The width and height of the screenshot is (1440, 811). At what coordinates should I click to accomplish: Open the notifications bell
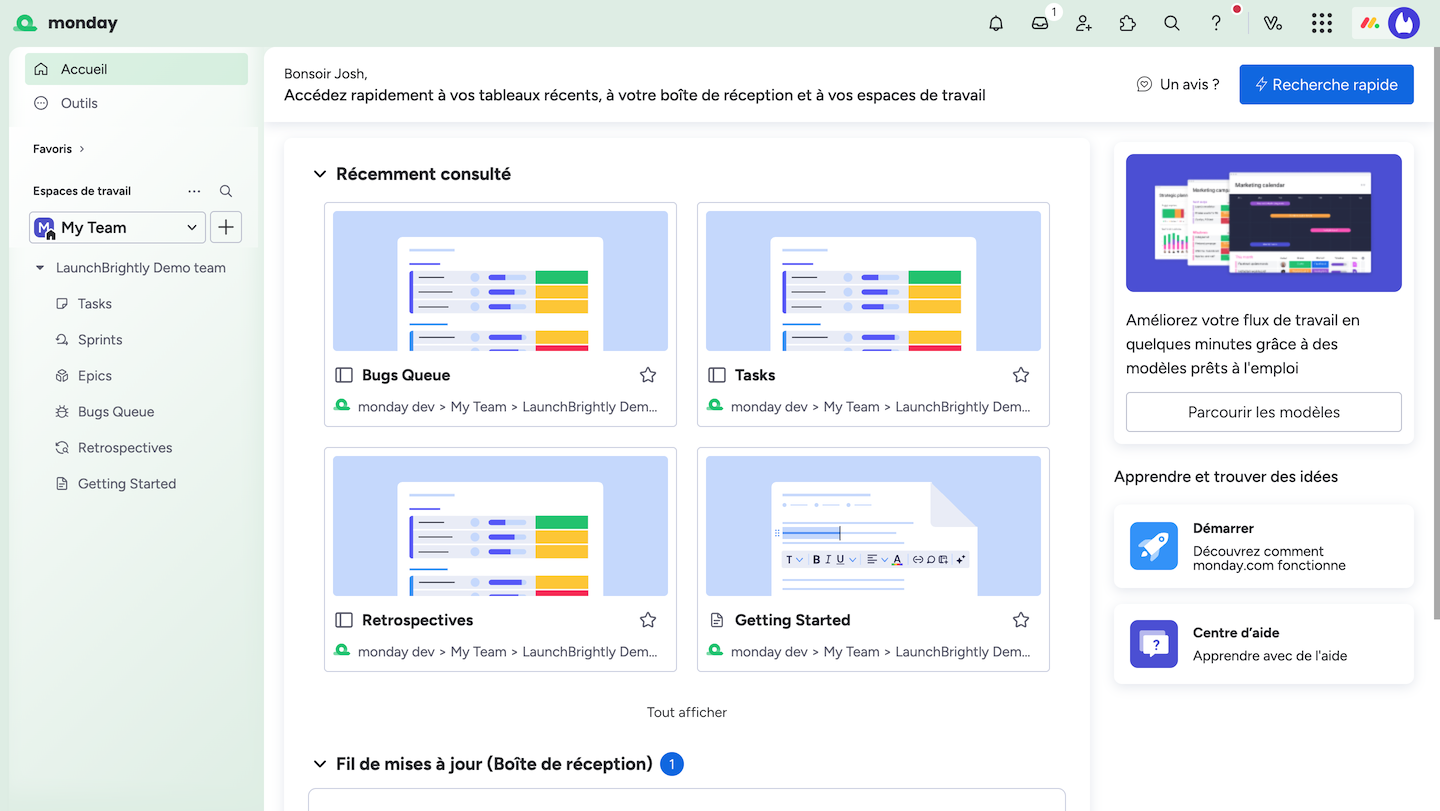[996, 23]
